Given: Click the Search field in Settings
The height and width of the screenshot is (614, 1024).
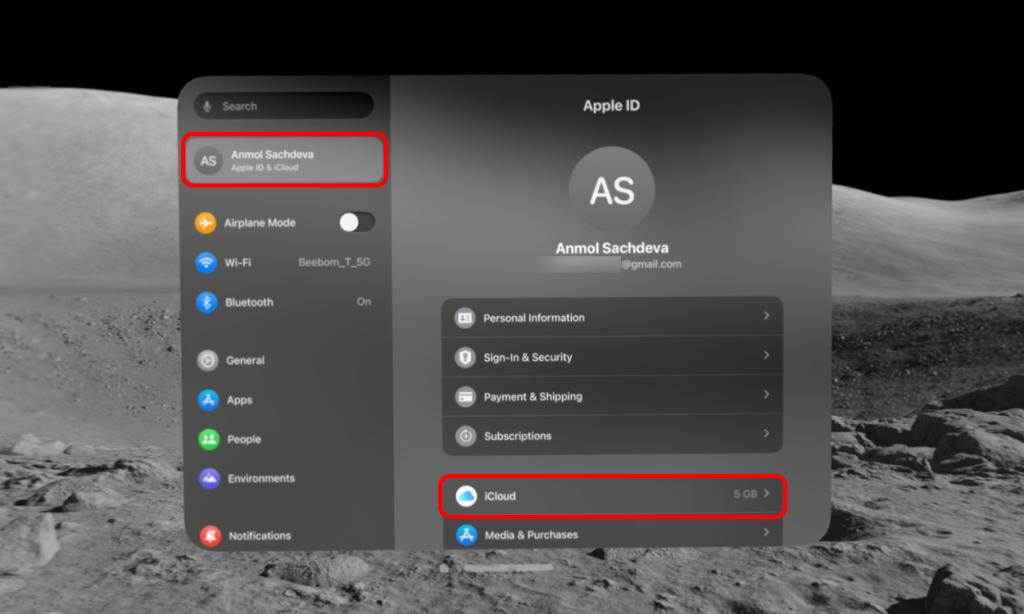Looking at the screenshot, I should pyautogui.click(x=284, y=106).
